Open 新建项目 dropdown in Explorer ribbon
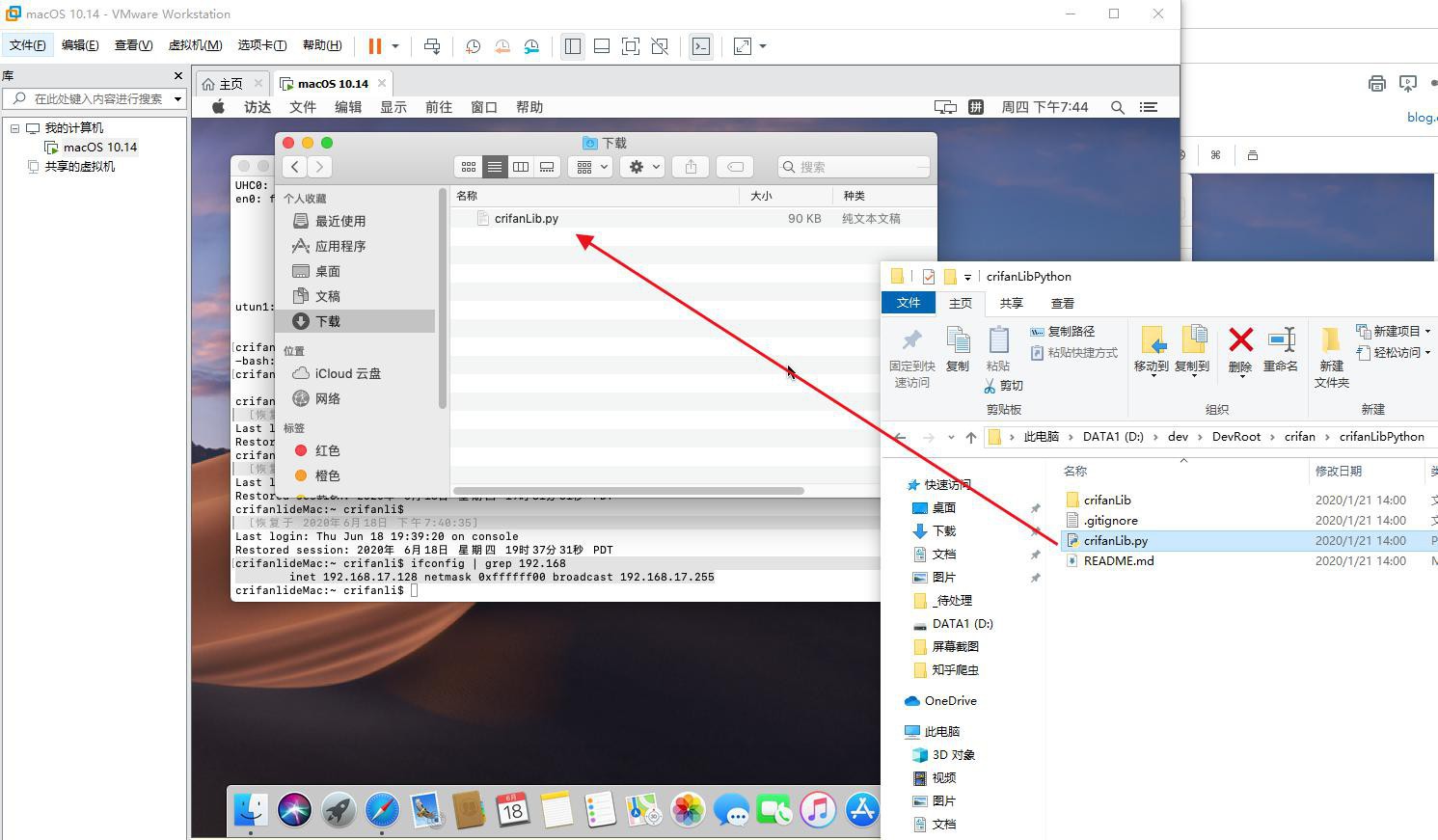1438x840 pixels. (1394, 331)
